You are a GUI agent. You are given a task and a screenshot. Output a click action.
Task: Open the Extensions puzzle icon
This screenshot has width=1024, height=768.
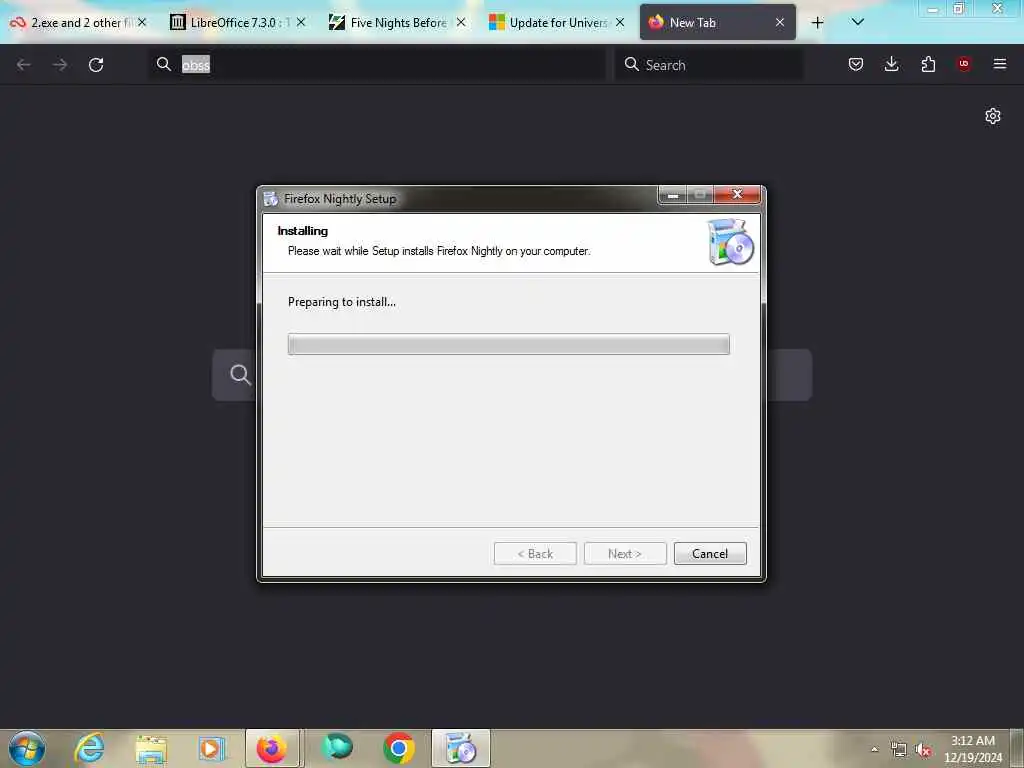928,64
